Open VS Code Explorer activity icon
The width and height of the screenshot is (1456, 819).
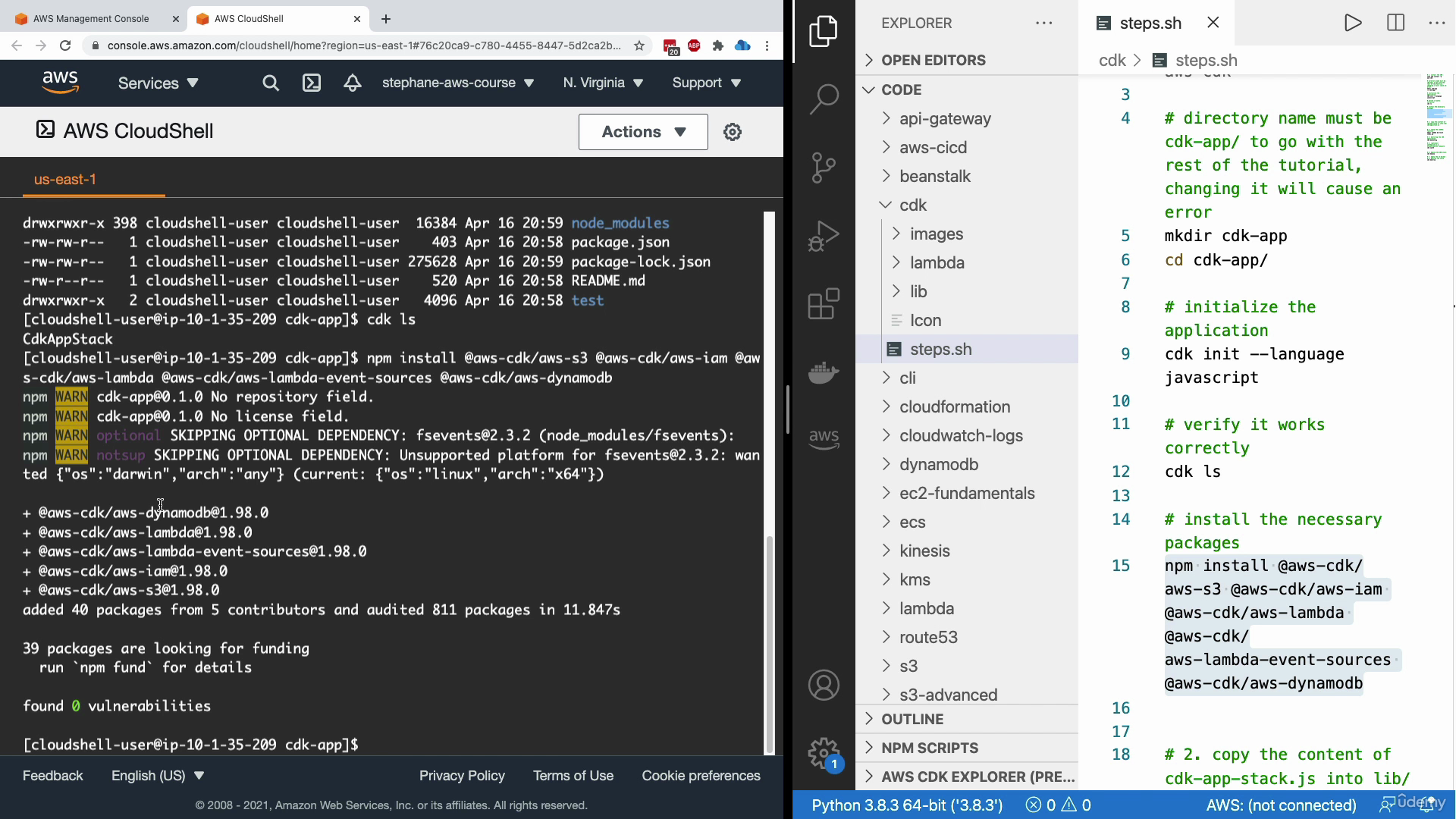824,31
